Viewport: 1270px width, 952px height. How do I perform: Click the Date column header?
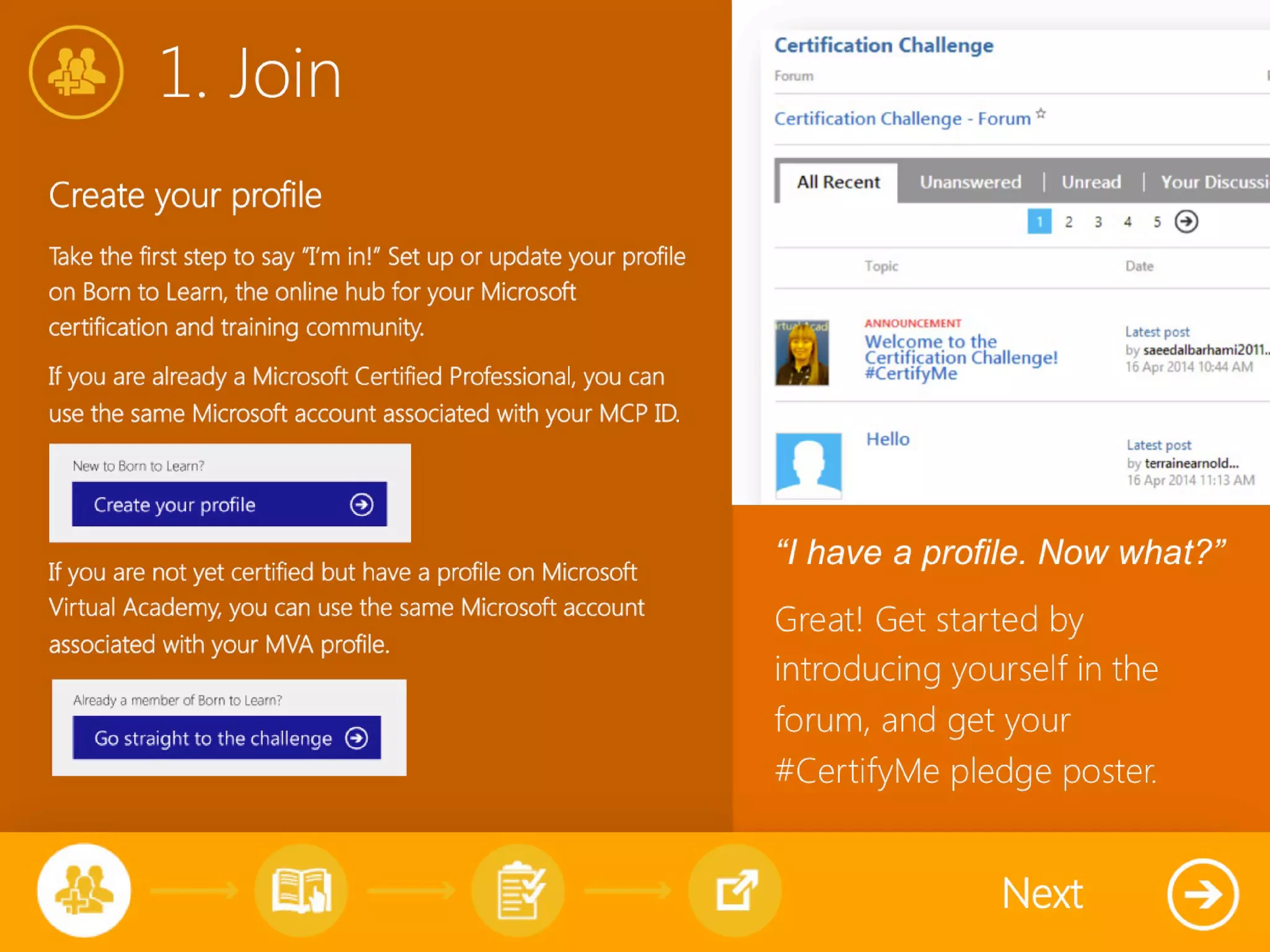(1139, 267)
